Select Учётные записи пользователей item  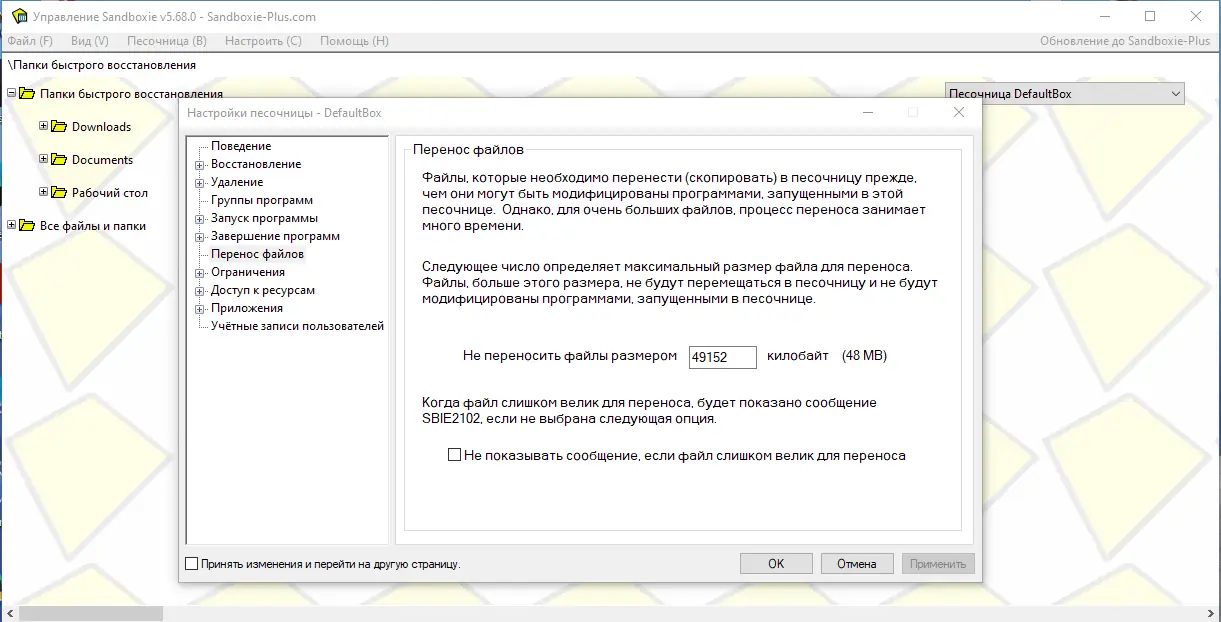click(x=297, y=326)
